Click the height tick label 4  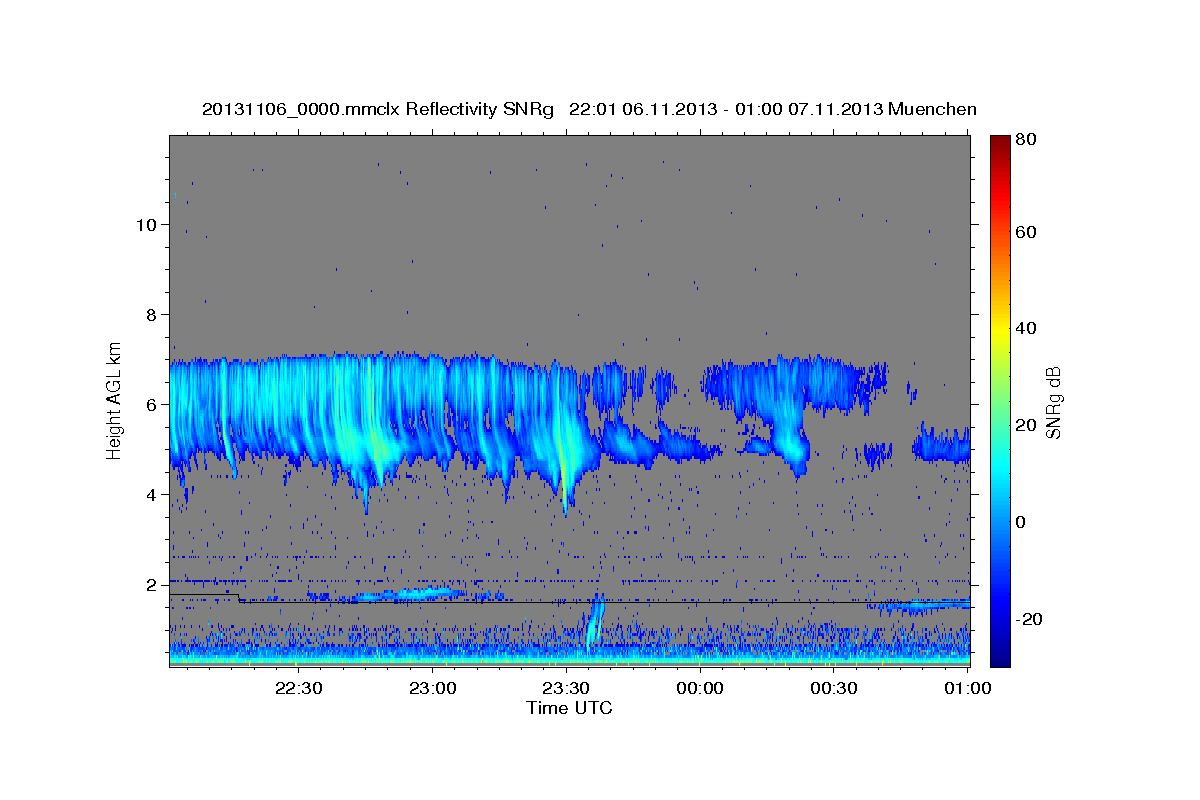coord(153,494)
